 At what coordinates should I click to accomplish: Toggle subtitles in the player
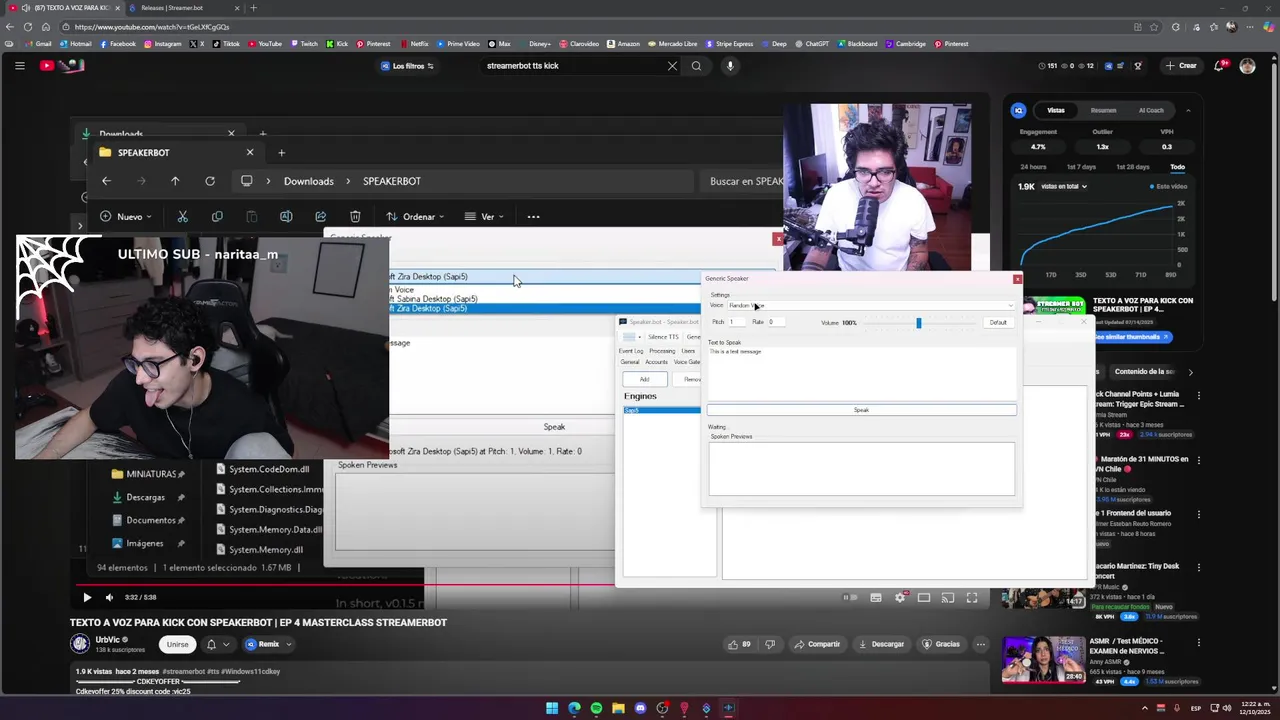[x=876, y=597]
